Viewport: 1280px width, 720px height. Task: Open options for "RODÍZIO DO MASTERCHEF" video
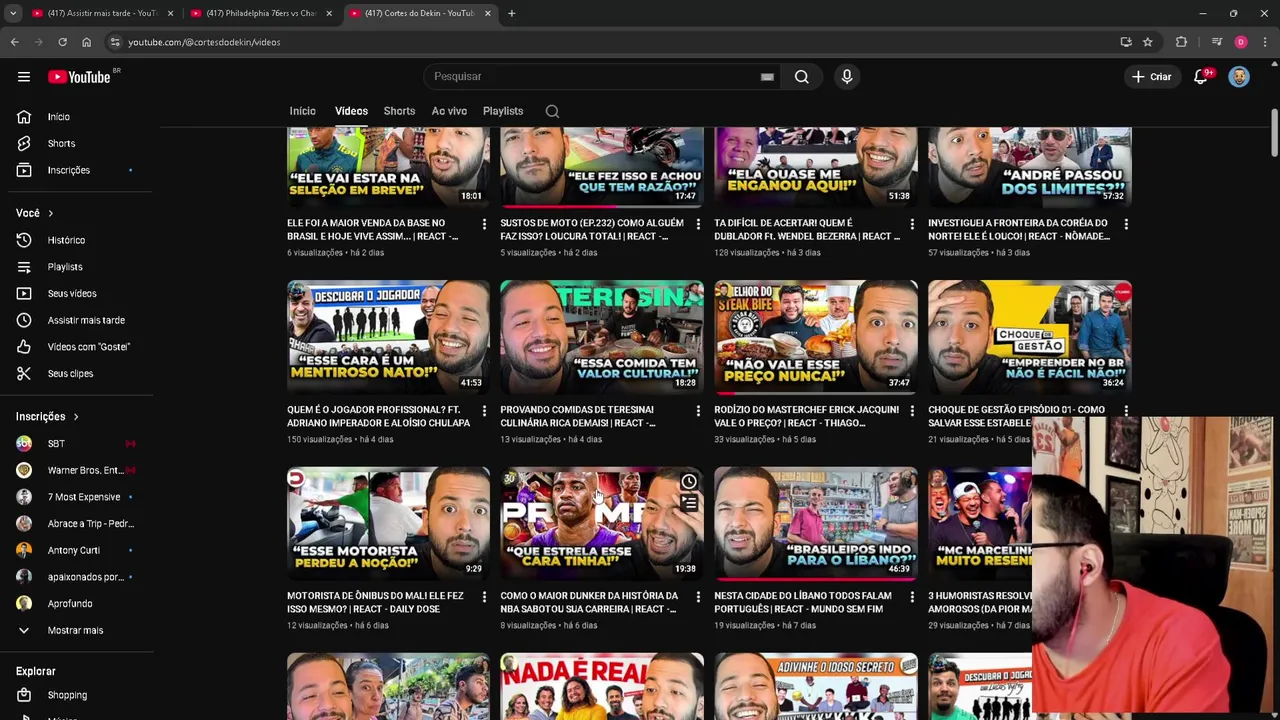[912, 411]
